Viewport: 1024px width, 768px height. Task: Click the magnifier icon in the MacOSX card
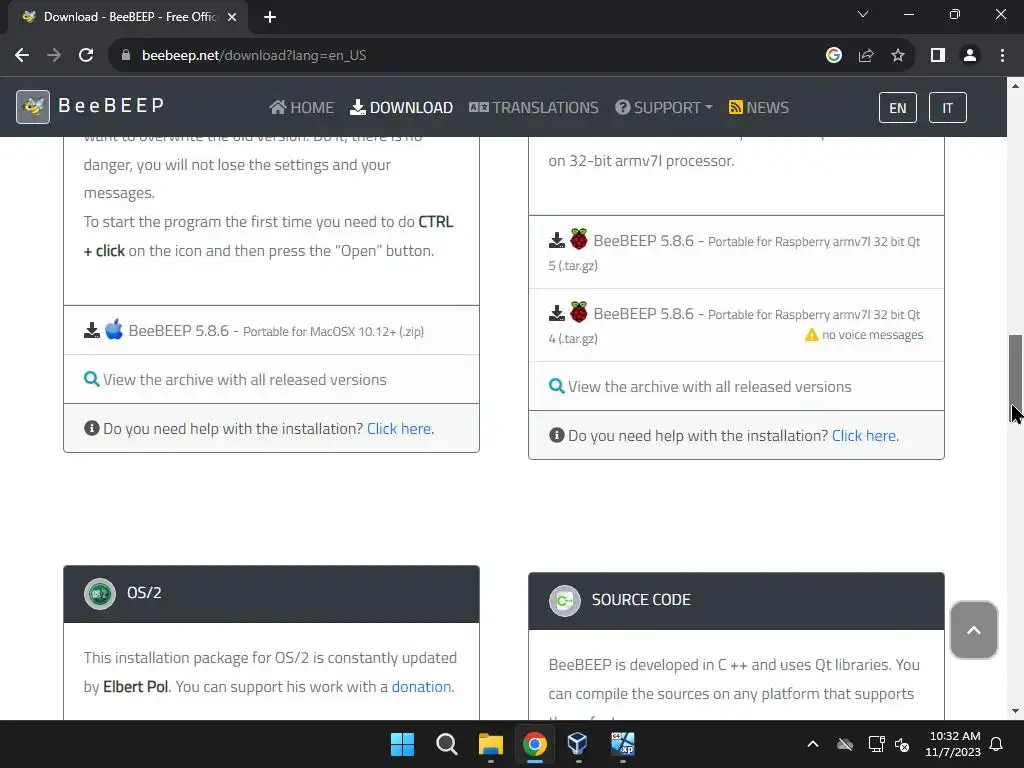[91, 379]
